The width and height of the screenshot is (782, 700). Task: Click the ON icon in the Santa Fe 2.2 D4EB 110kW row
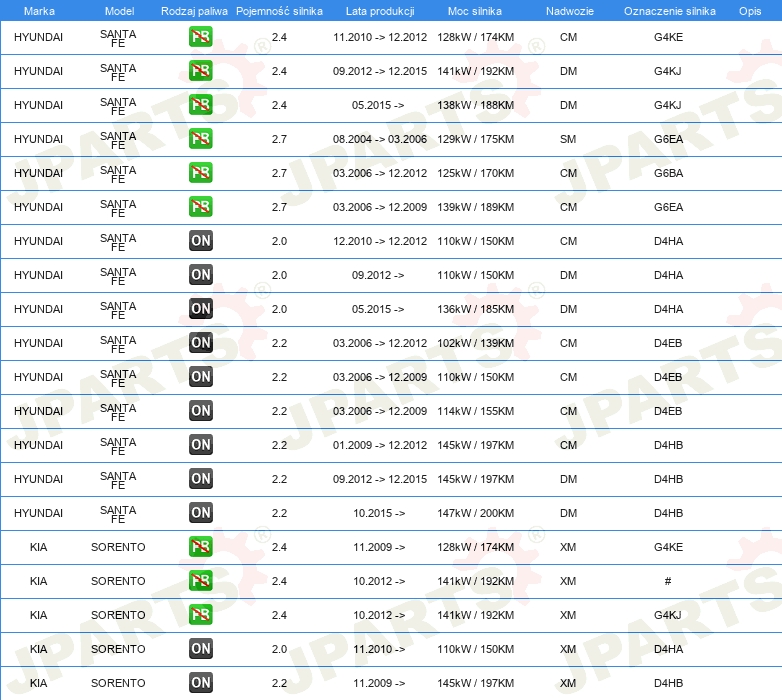click(200, 376)
